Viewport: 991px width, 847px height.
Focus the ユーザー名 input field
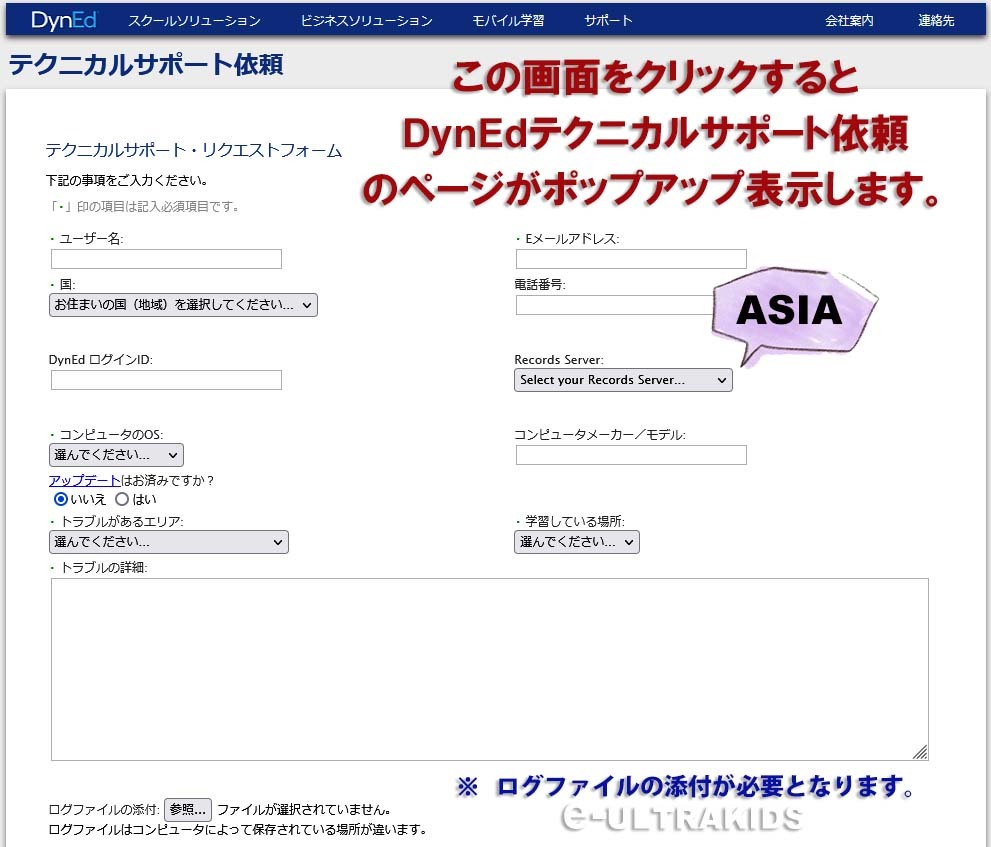click(x=166, y=259)
